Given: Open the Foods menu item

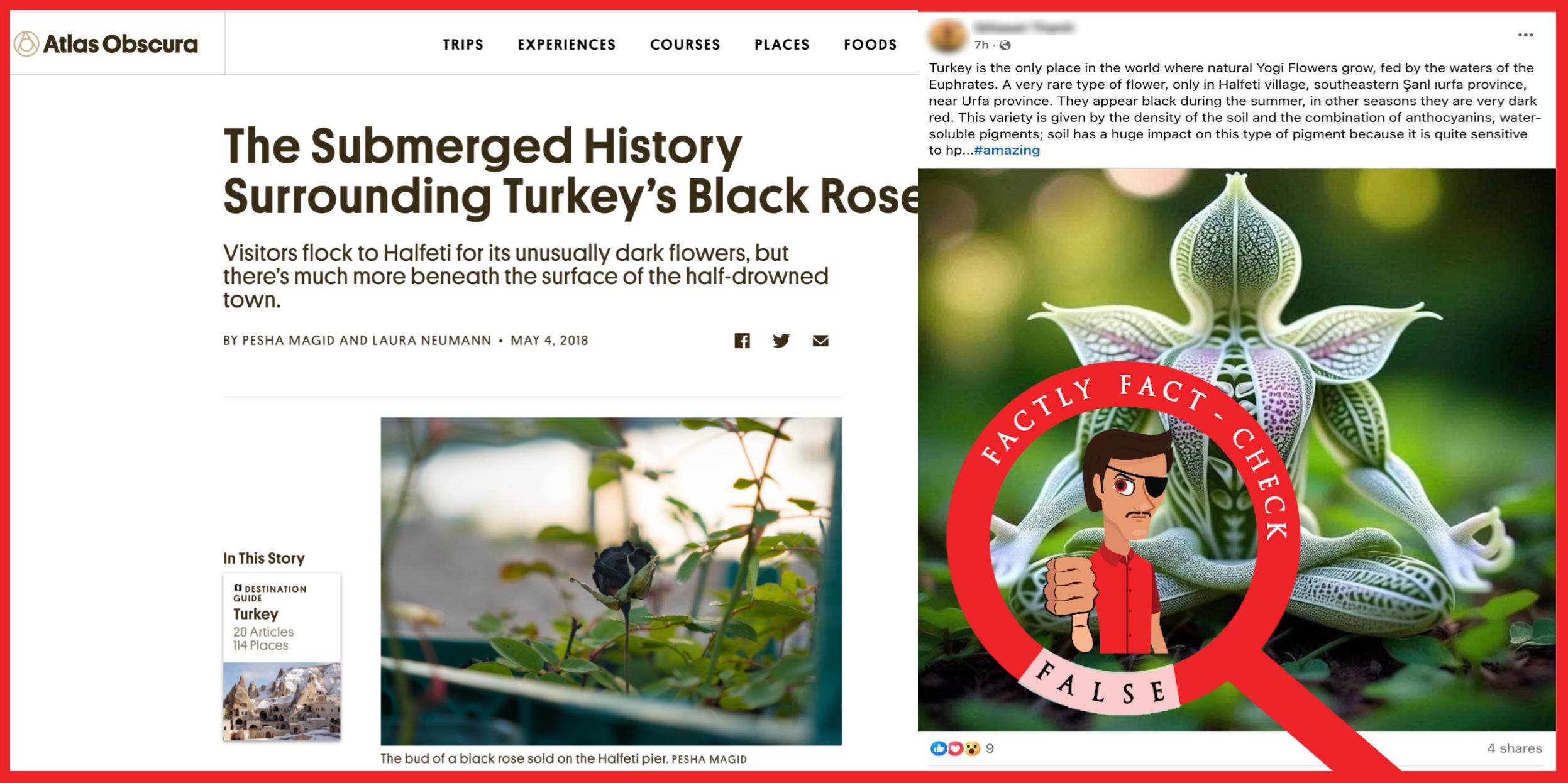Looking at the screenshot, I should point(870,45).
